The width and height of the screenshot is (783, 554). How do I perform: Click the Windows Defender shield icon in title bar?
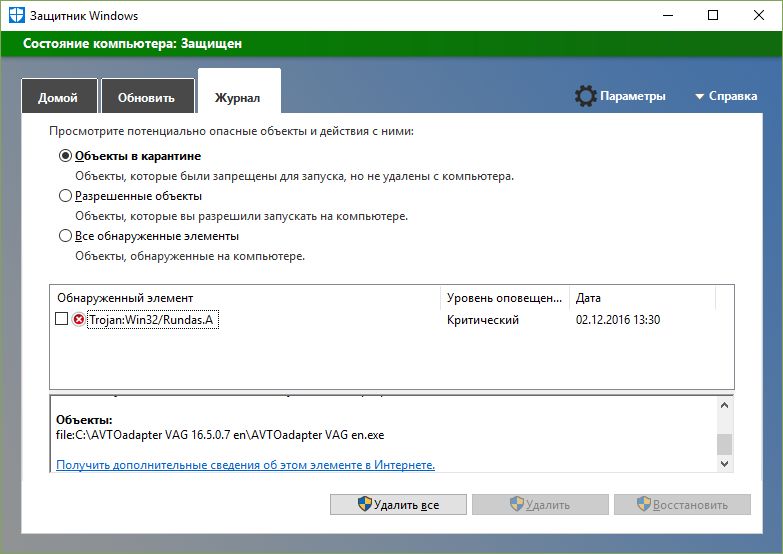(x=17, y=16)
